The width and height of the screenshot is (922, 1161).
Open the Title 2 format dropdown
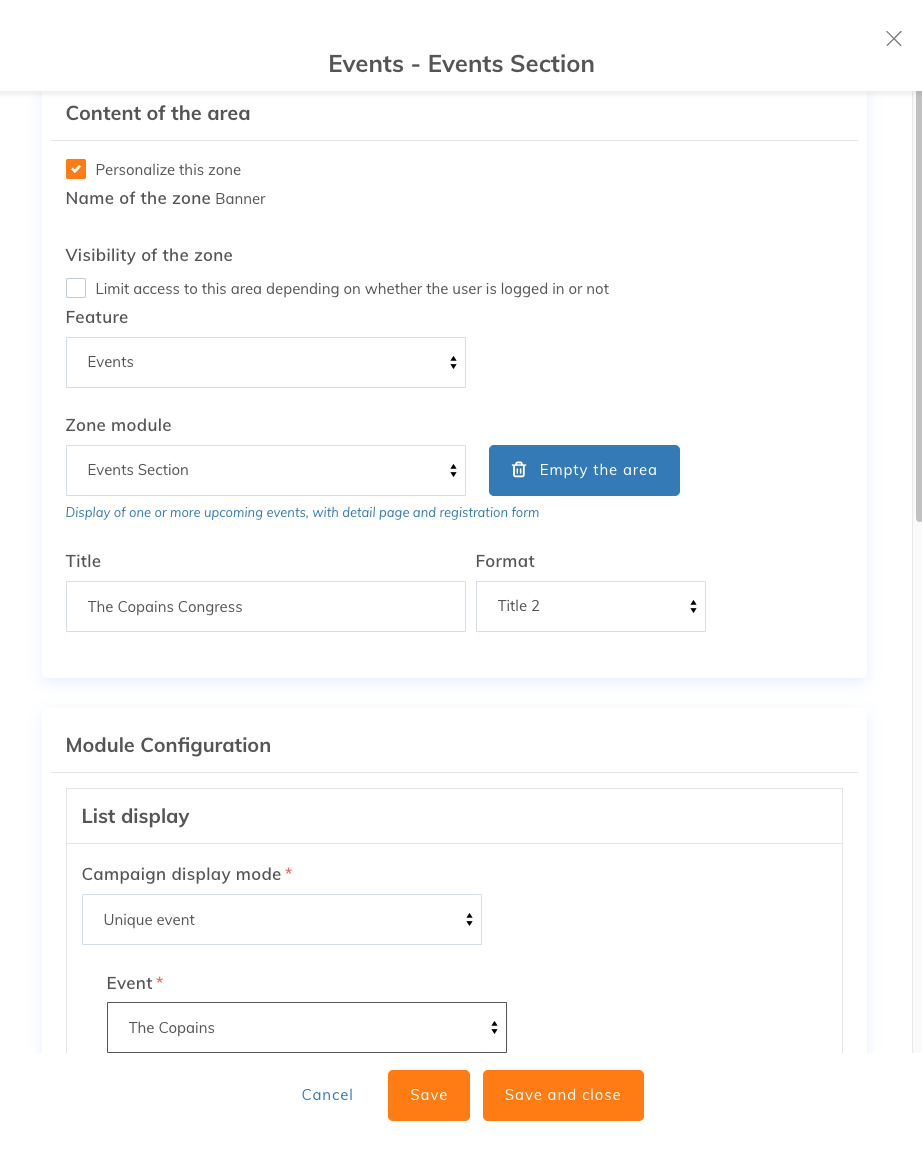pyautogui.click(x=591, y=606)
